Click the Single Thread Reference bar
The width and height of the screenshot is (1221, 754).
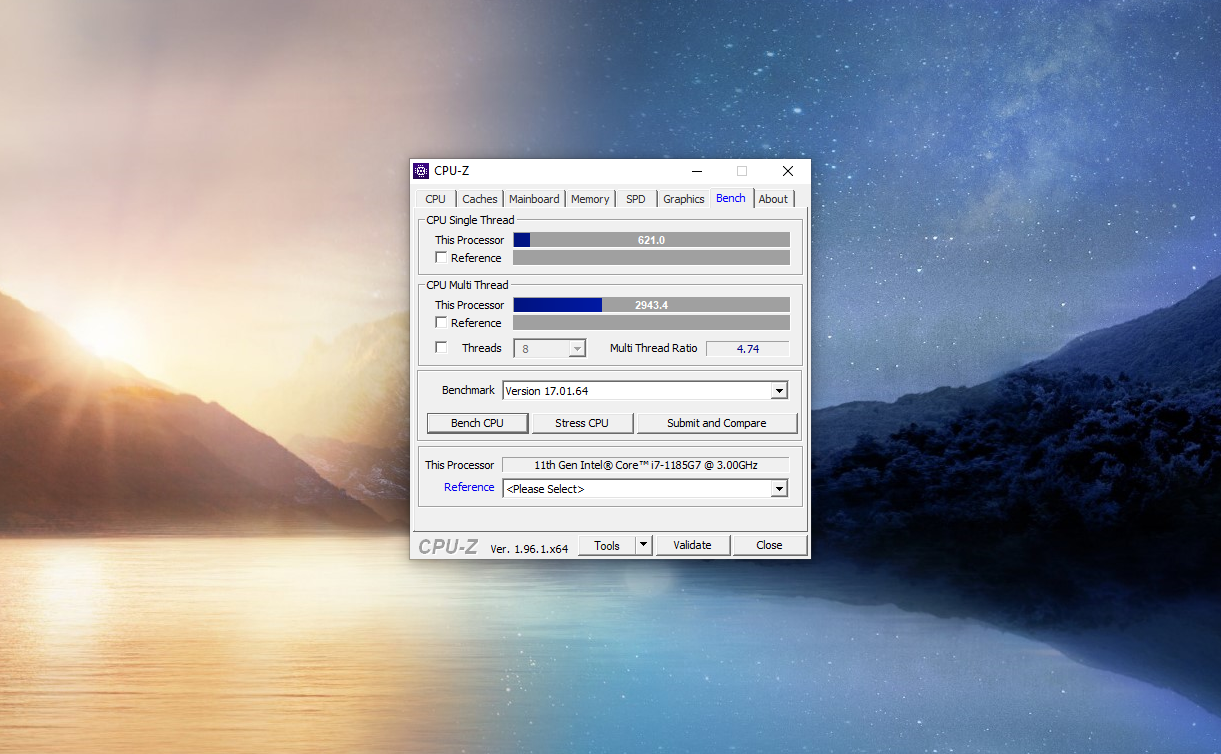coord(651,258)
